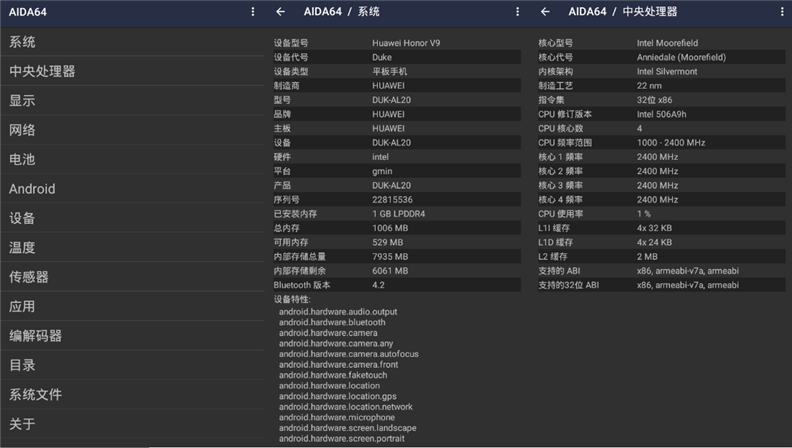Viewport: 792px width, 448px height.
Task: Open the 设备 category
Action: (132, 218)
